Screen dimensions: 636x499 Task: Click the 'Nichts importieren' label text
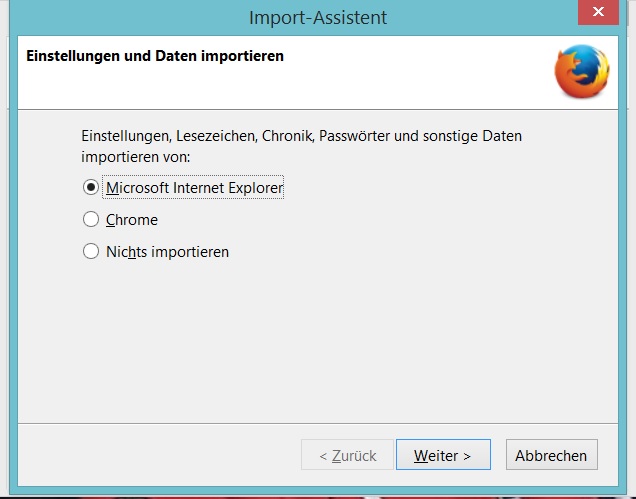168,252
